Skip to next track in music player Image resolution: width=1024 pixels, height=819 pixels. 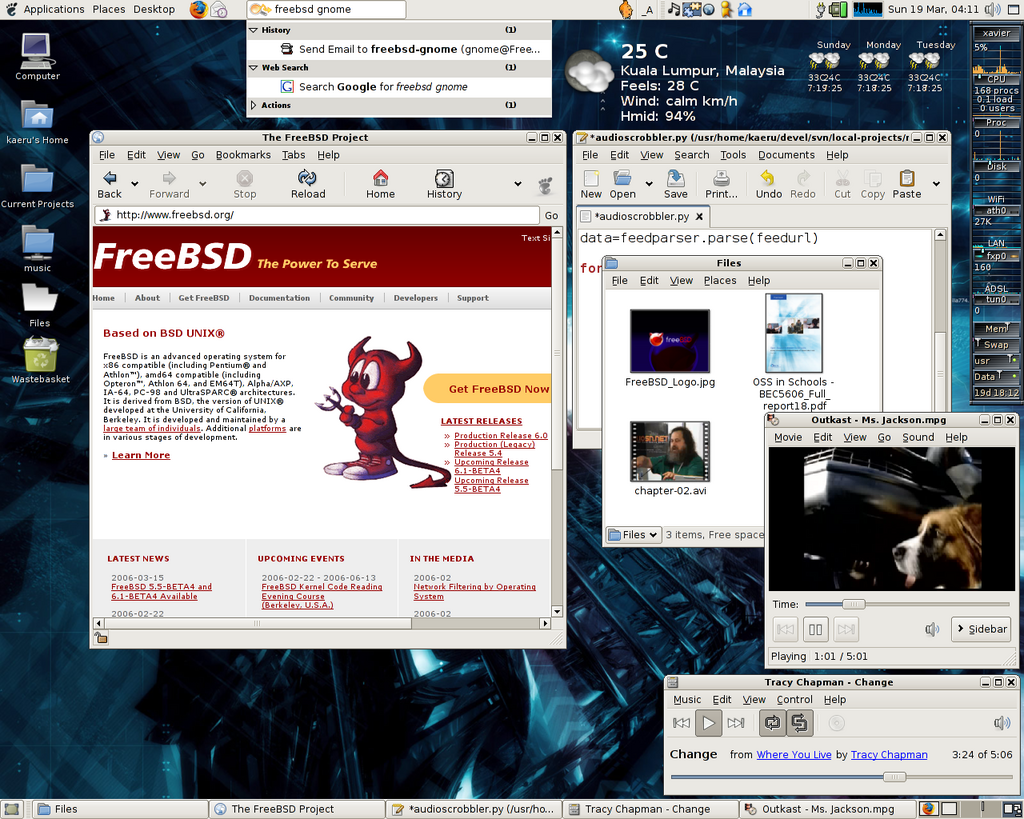[736, 723]
